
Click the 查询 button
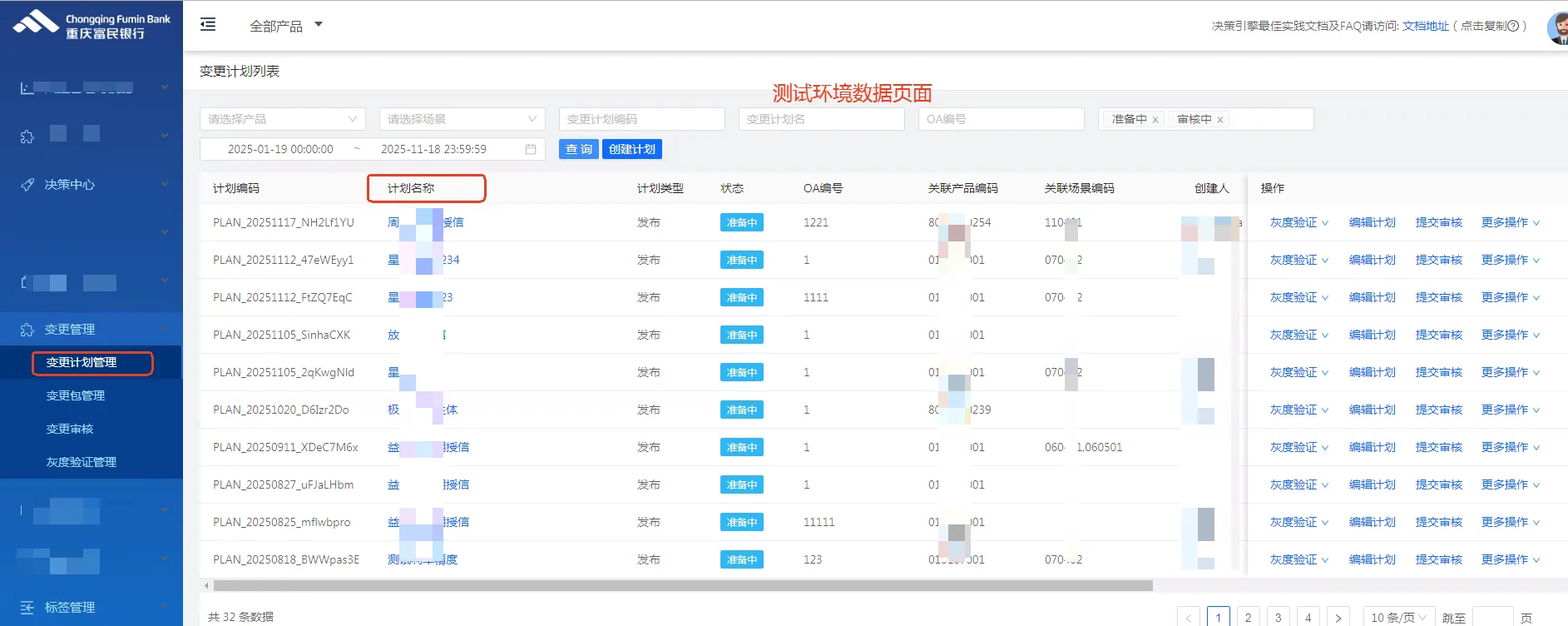pos(578,149)
